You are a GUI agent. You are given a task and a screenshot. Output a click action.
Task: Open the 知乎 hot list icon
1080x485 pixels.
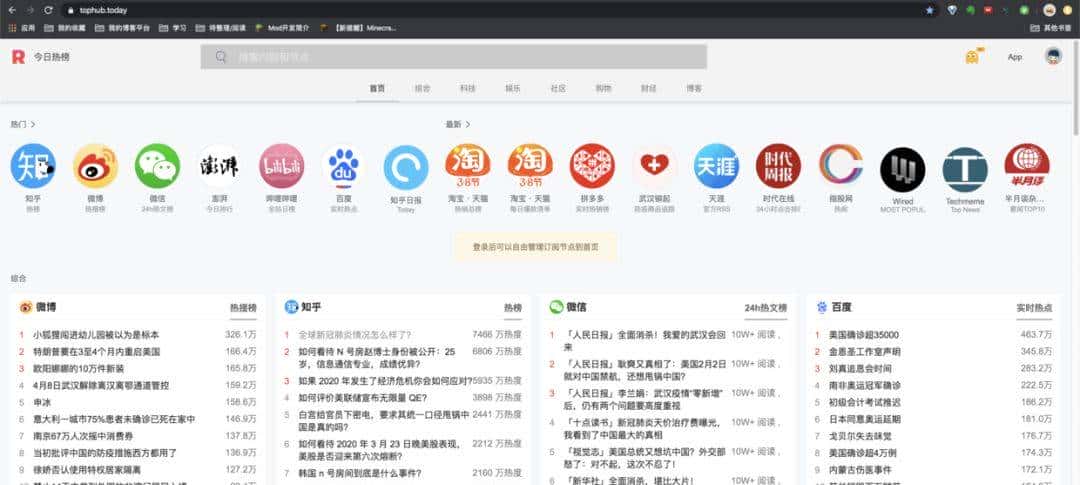[x=33, y=166]
